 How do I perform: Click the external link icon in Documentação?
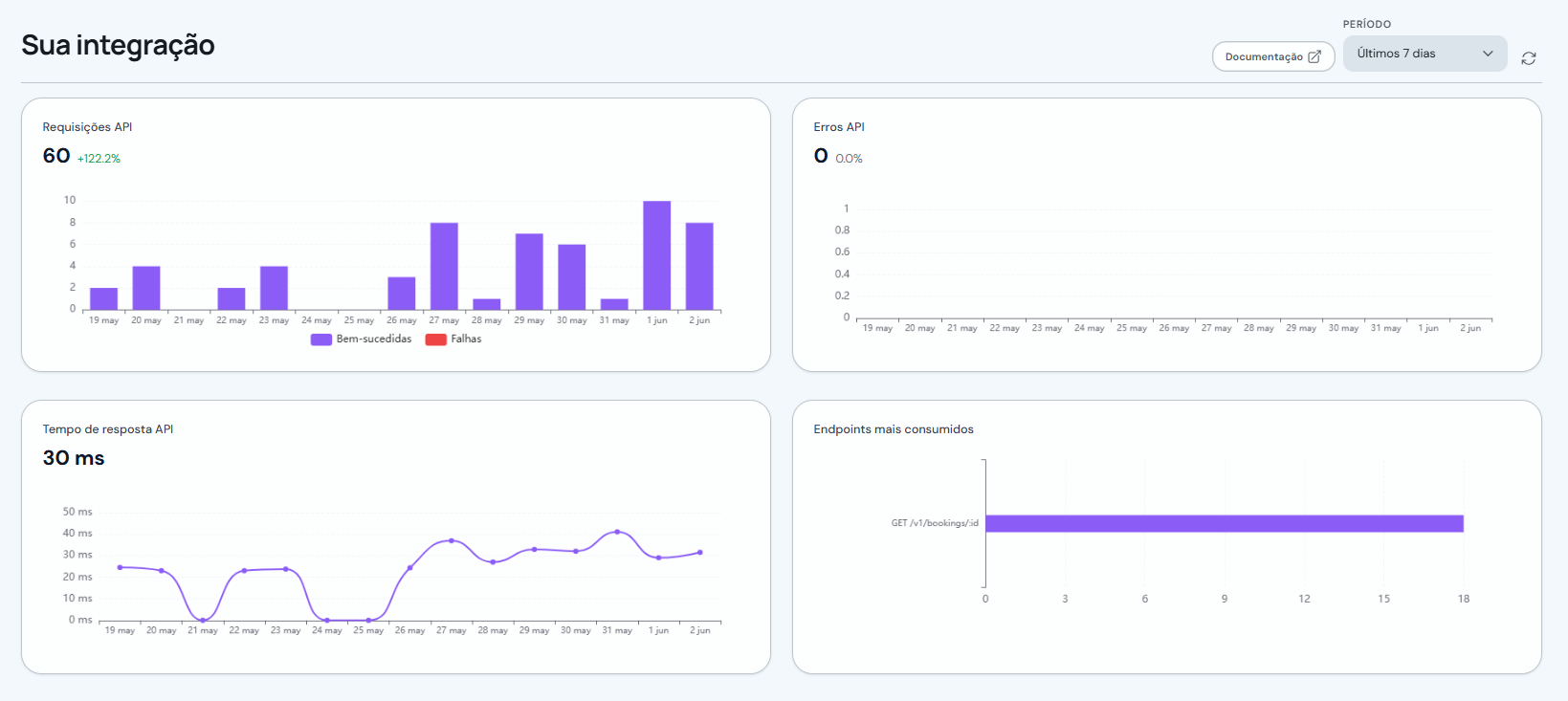[x=1314, y=56]
